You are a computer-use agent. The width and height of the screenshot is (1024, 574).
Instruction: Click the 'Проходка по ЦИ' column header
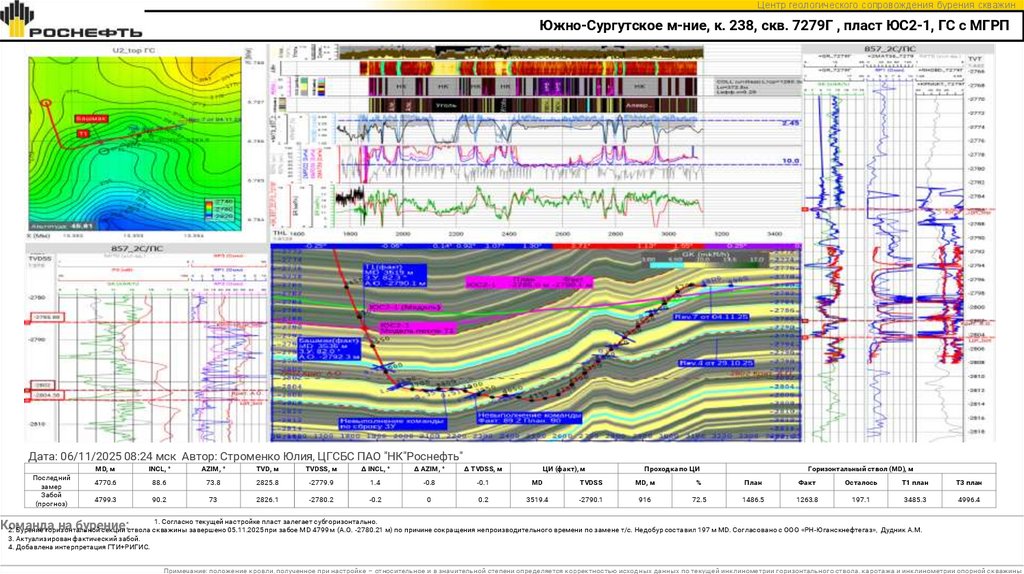point(672,469)
